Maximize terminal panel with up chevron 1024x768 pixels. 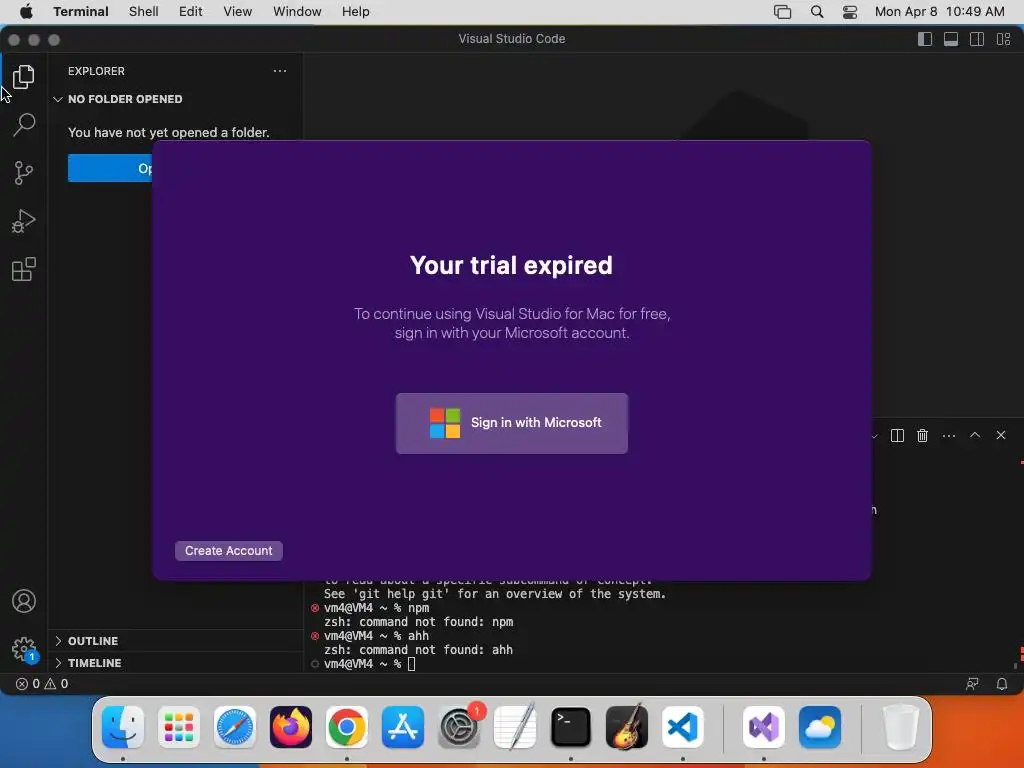[975, 435]
